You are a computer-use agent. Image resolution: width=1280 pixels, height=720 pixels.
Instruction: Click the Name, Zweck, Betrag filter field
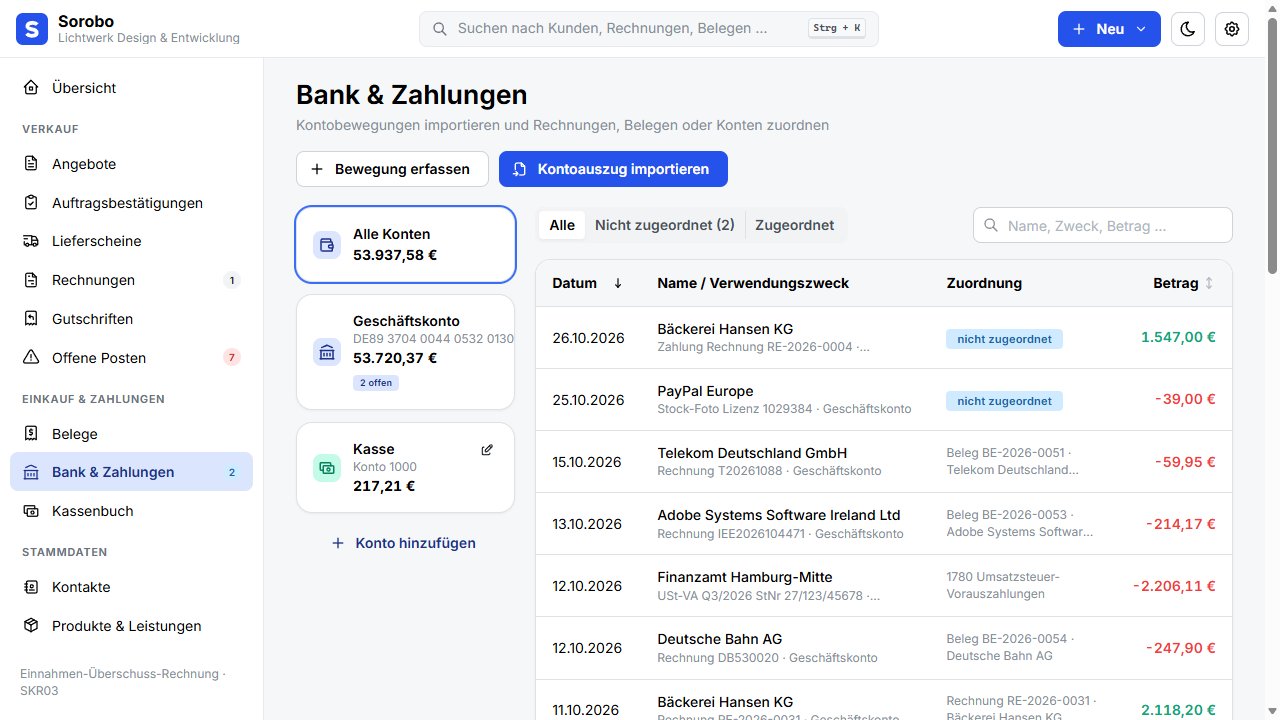(x=1103, y=225)
